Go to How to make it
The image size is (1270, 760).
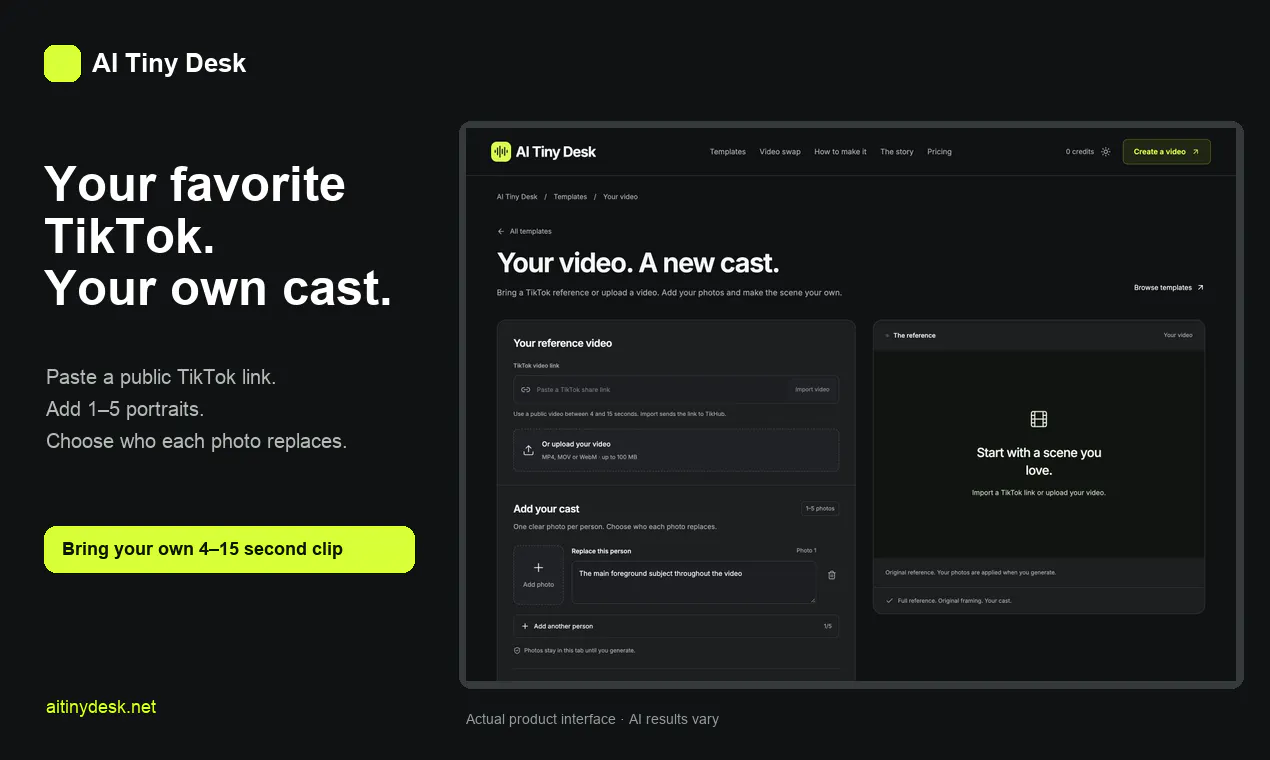point(840,152)
